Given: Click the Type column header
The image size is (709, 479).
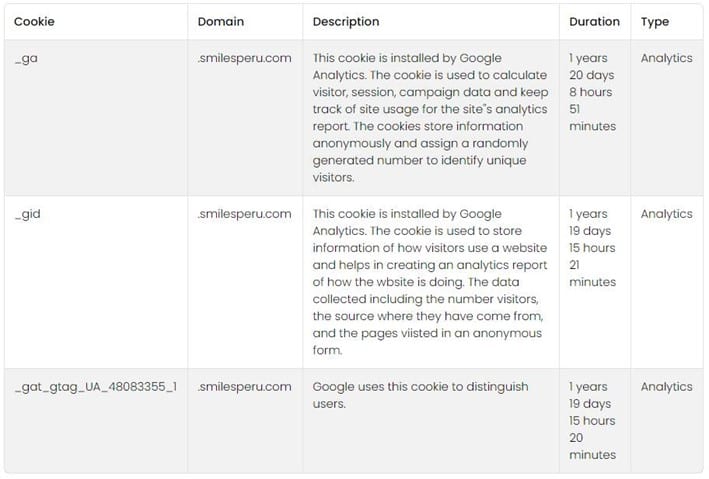Looking at the screenshot, I should coord(655,22).
